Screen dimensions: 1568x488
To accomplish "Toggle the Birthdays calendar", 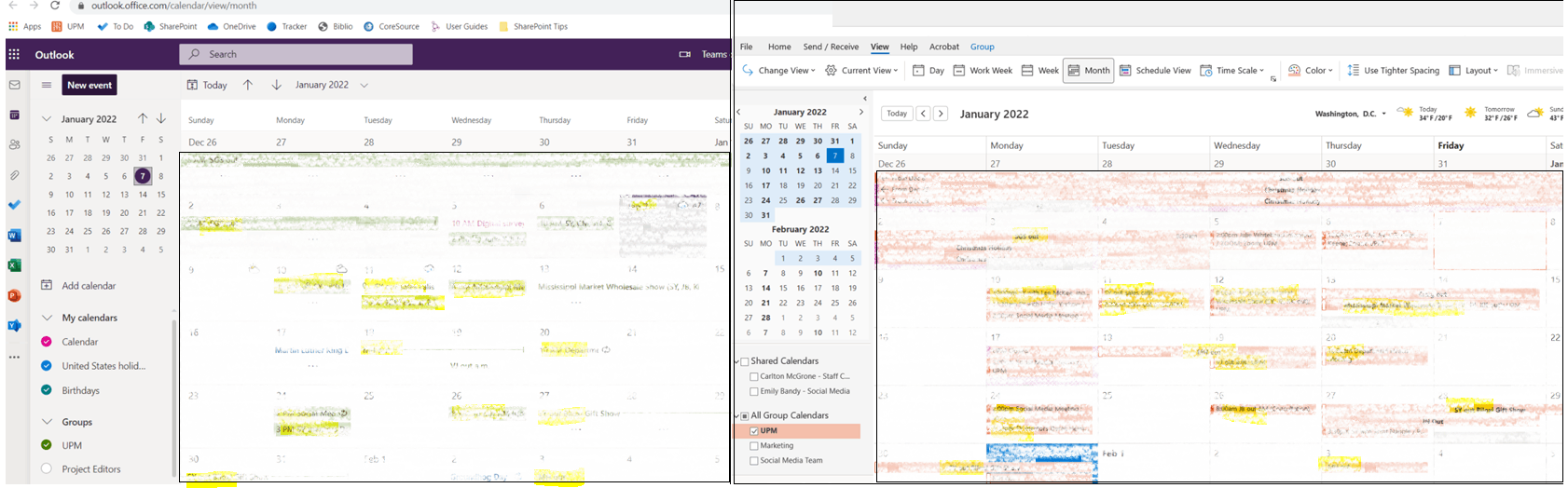I will tap(47, 390).
